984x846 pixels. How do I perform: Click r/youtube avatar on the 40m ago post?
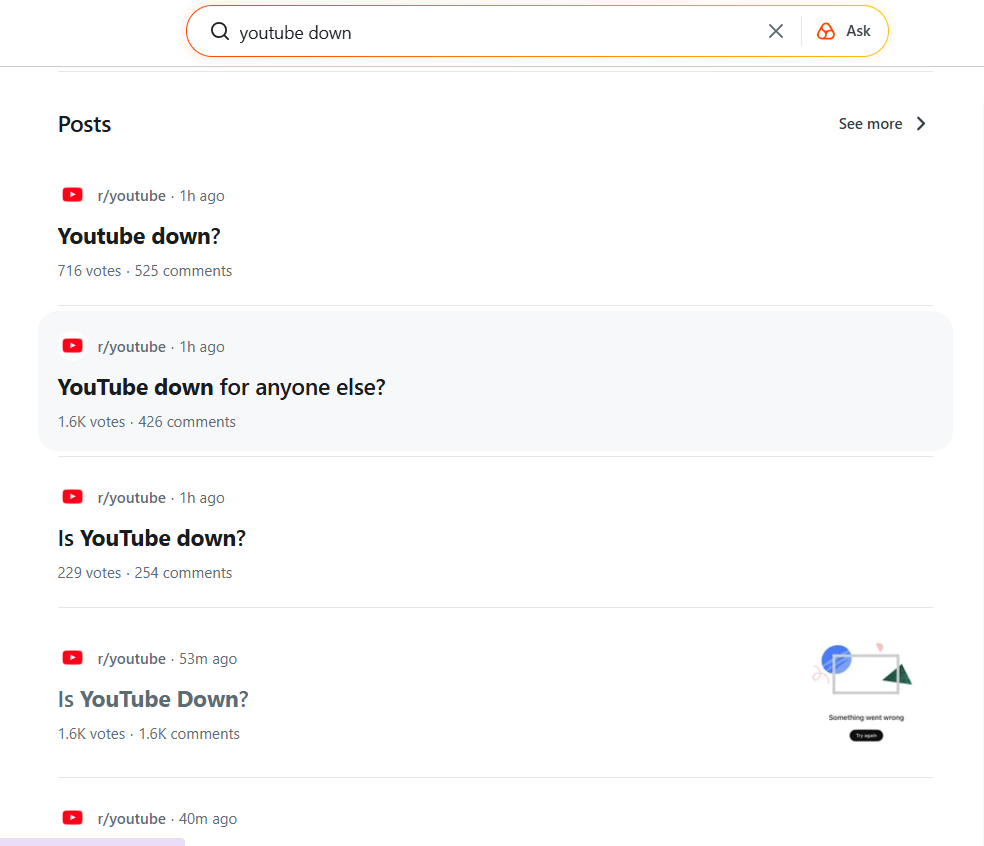[72, 818]
